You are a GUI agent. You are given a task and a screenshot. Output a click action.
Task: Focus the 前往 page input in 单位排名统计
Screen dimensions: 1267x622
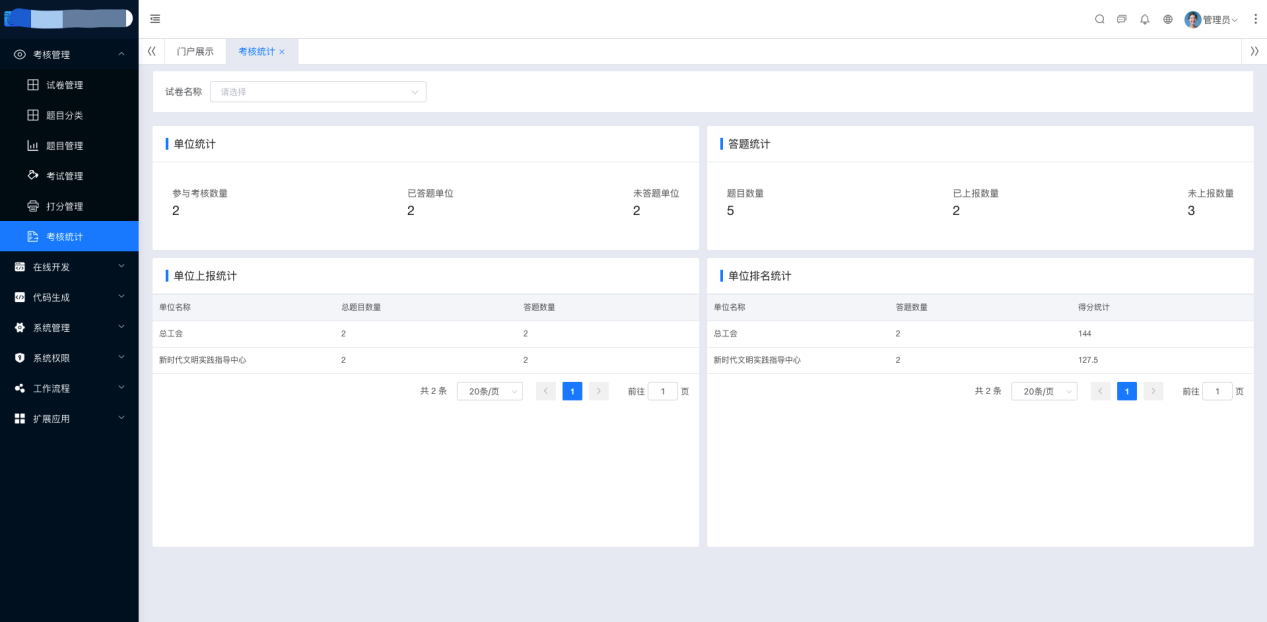coord(1217,392)
